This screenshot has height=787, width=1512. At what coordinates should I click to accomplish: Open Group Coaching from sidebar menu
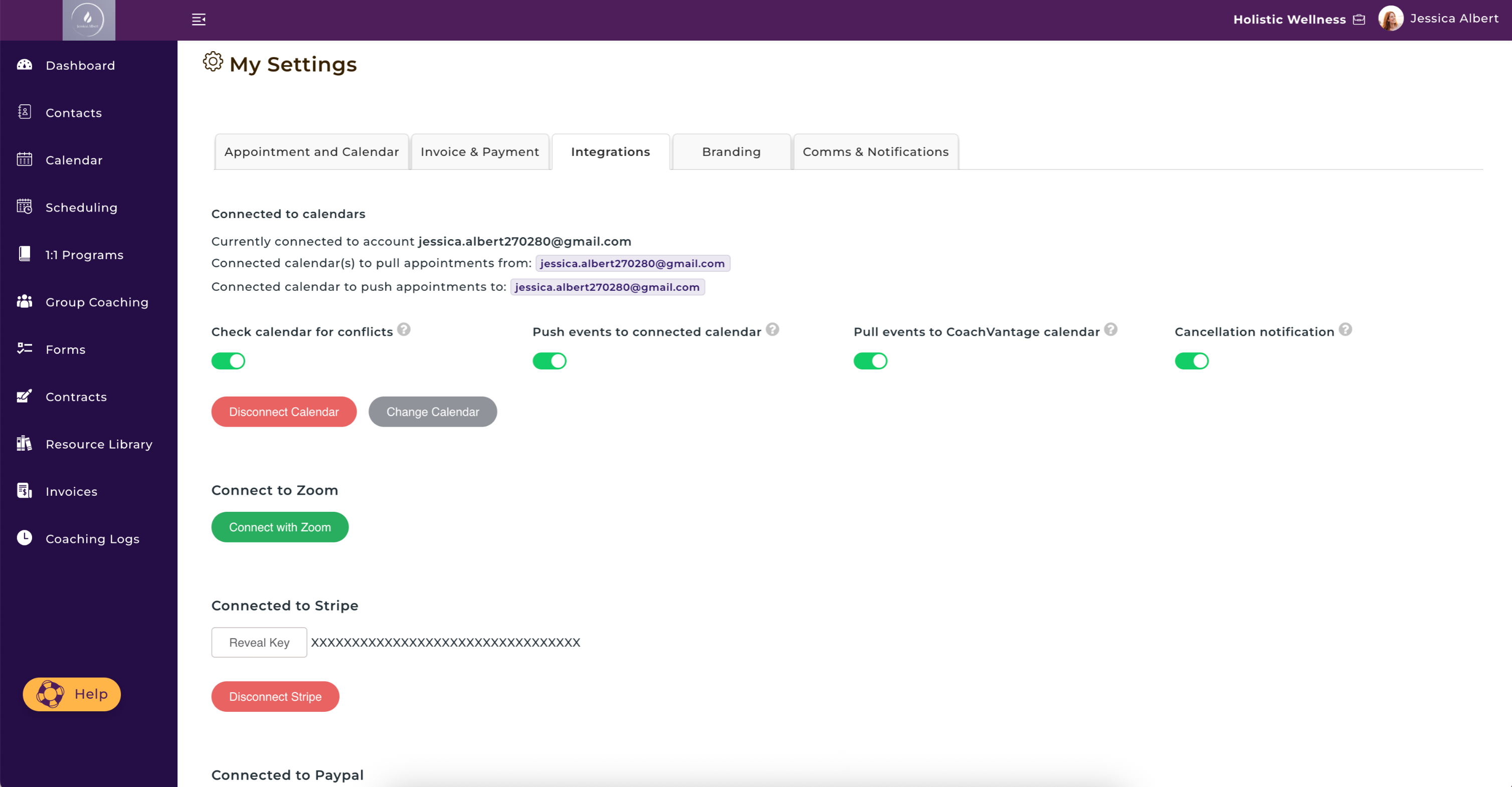(97, 302)
